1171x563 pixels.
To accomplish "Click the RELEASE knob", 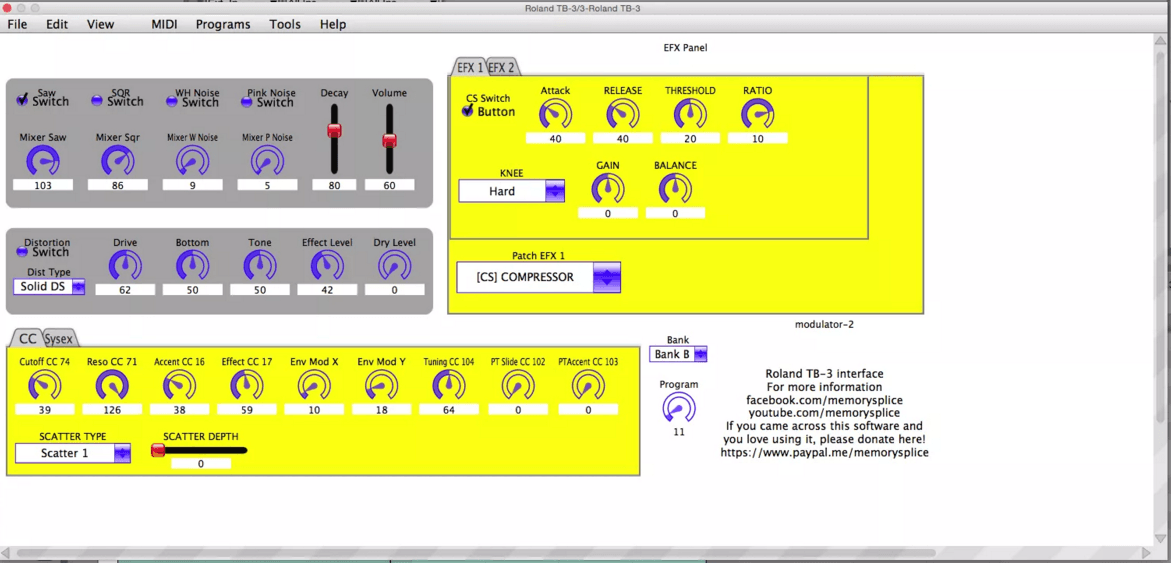I will point(622,114).
